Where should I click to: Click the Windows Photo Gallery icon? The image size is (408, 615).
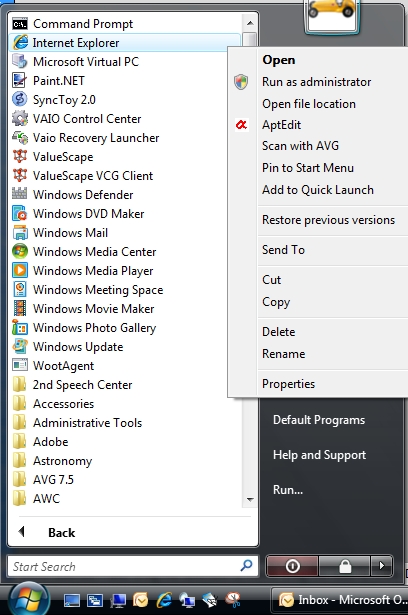click(x=20, y=328)
